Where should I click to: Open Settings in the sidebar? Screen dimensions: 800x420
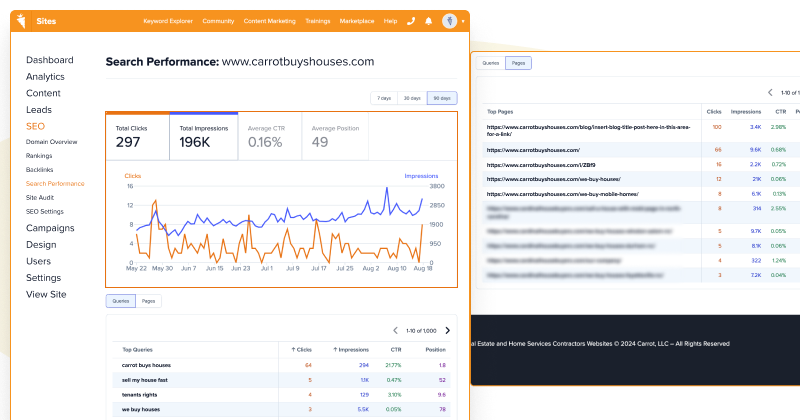pyautogui.click(x=43, y=278)
